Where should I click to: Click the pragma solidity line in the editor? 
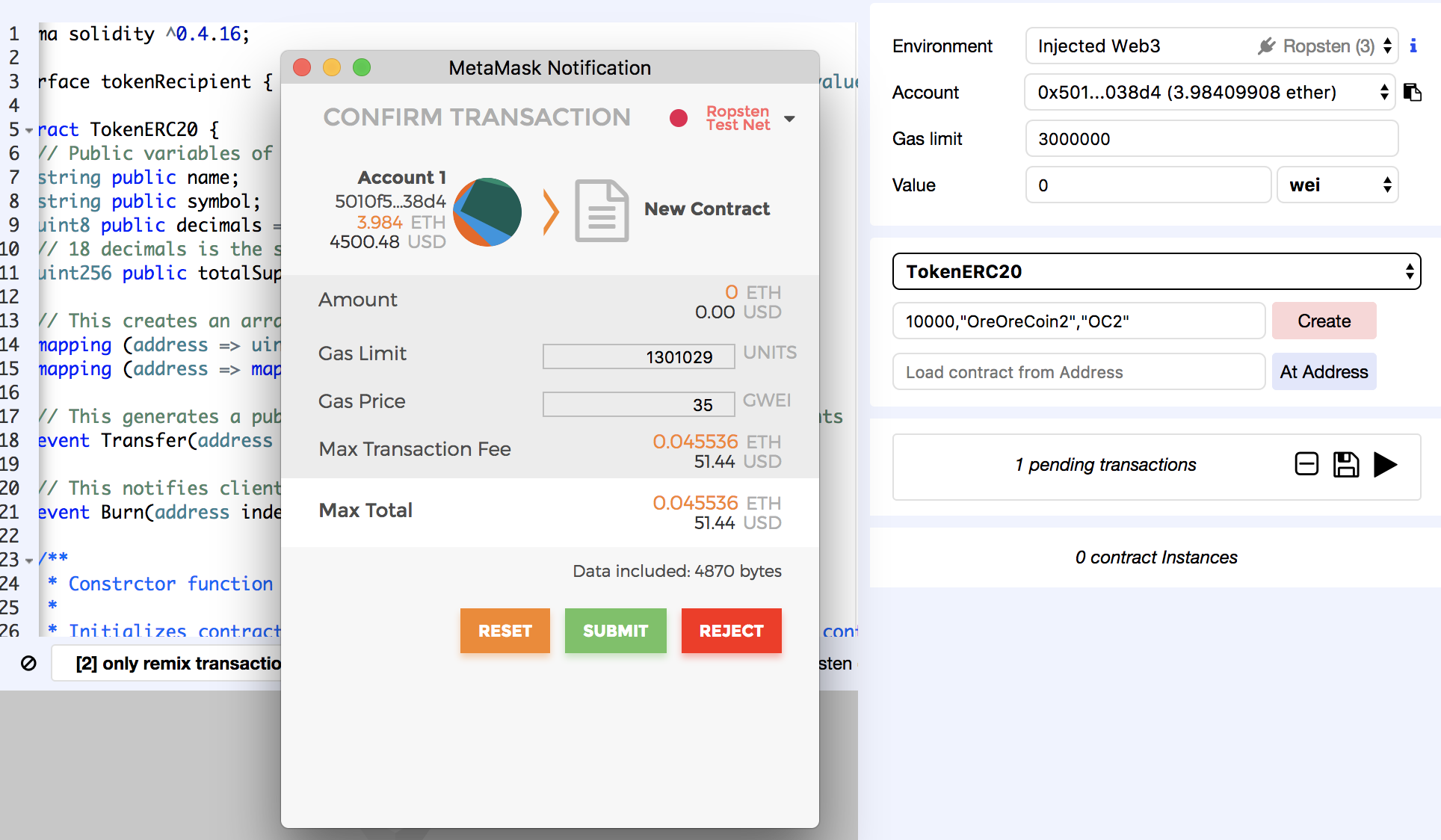pyautogui.click(x=144, y=34)
